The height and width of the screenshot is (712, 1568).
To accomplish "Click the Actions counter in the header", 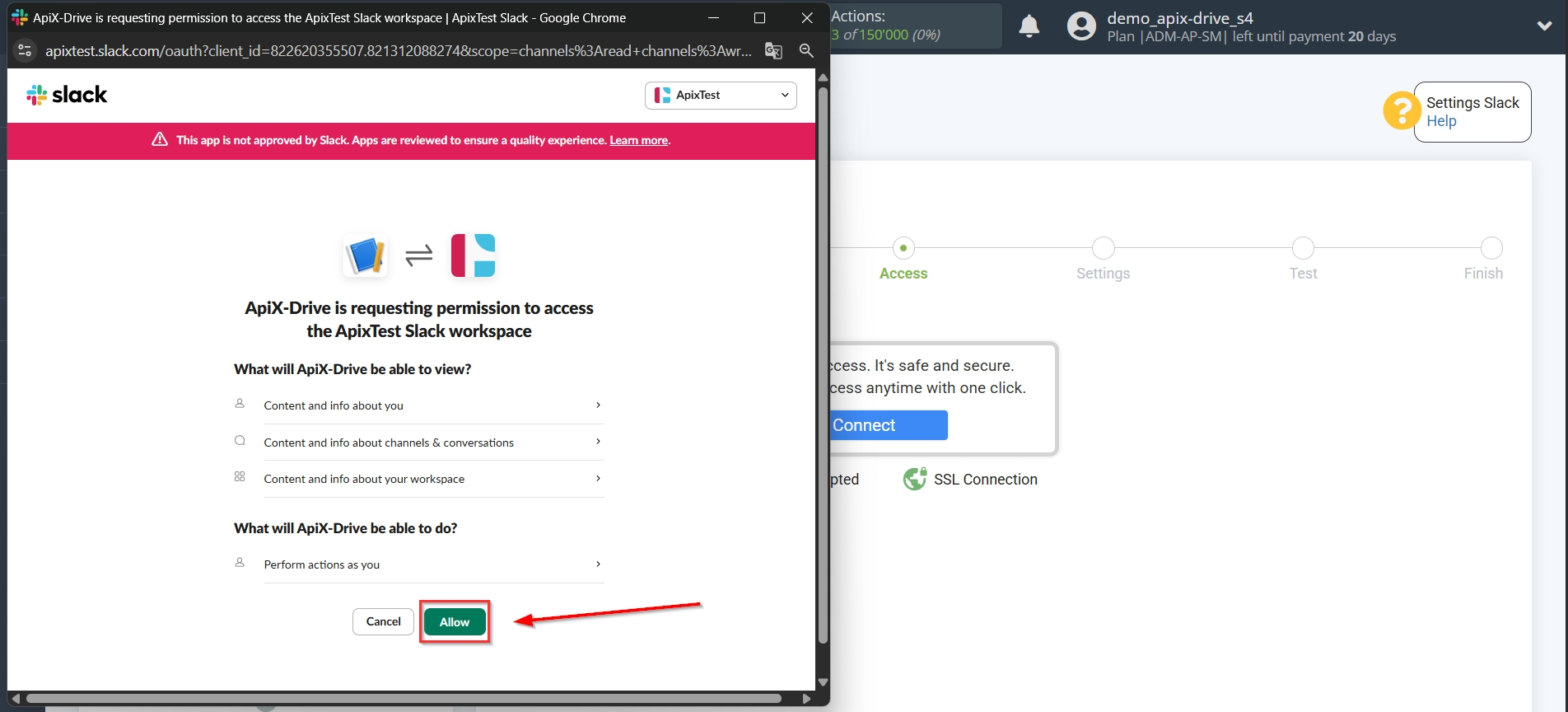I will pyautogui.click(x=916, y=26).
